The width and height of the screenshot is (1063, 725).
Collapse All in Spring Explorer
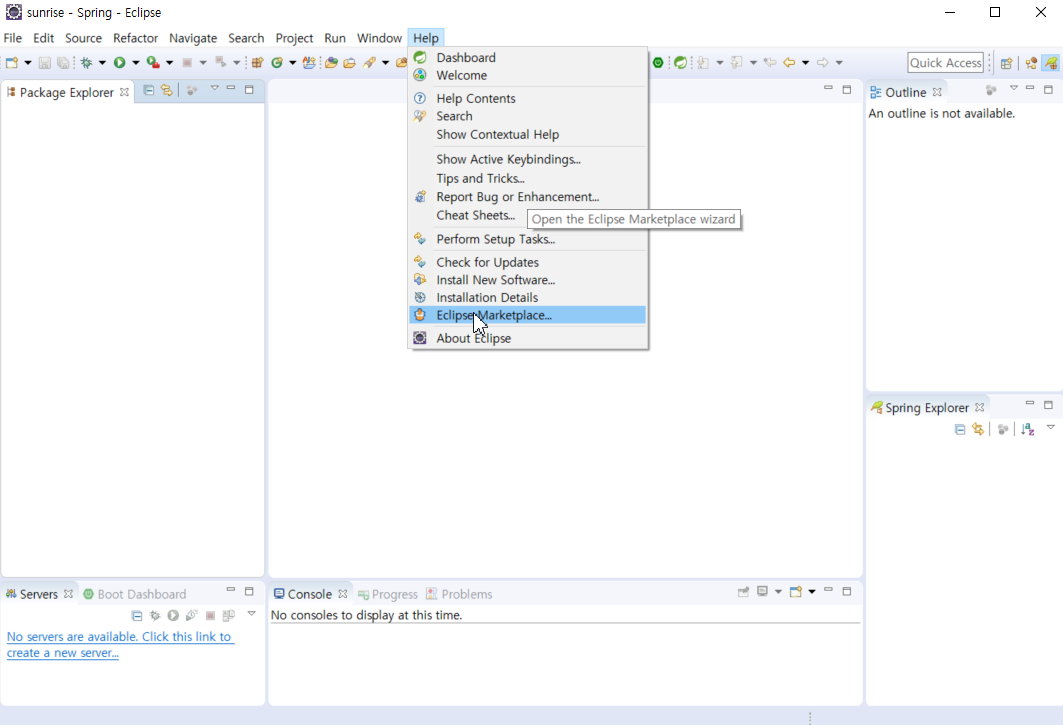(959, 429)
